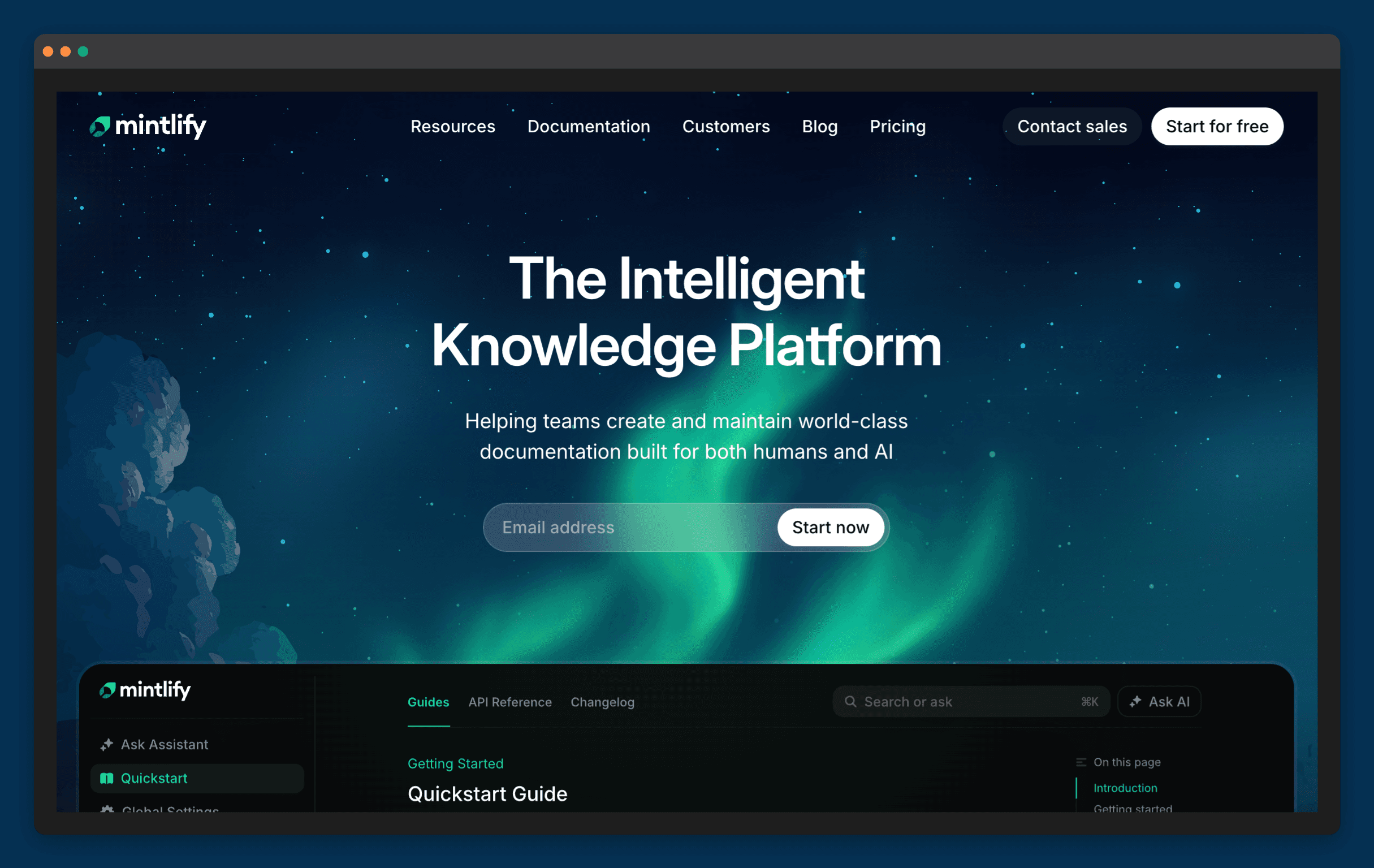Click the book icon next to Quickstart

(x=107, y=779)
